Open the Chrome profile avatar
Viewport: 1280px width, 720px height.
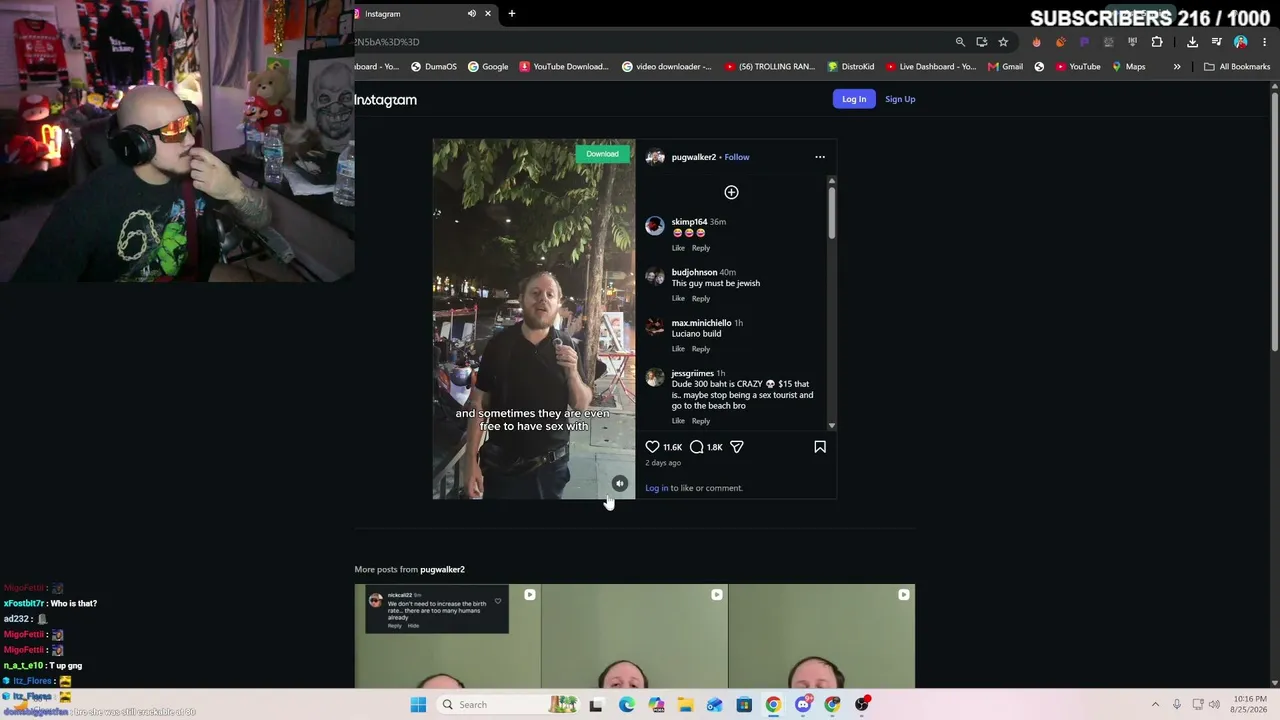1240,42
